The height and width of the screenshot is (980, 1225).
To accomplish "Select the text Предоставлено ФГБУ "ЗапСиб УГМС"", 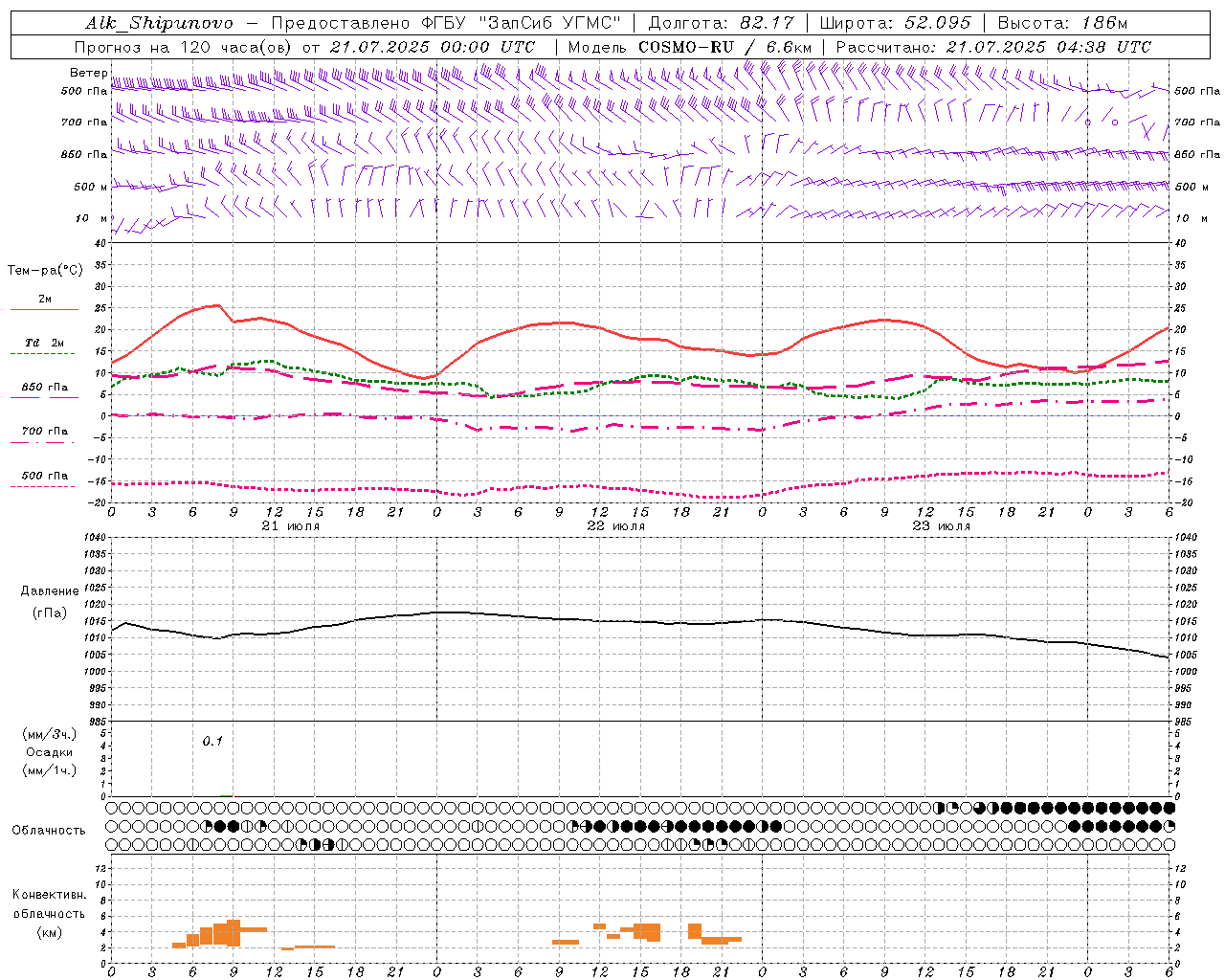I will [x=446, y=23].
